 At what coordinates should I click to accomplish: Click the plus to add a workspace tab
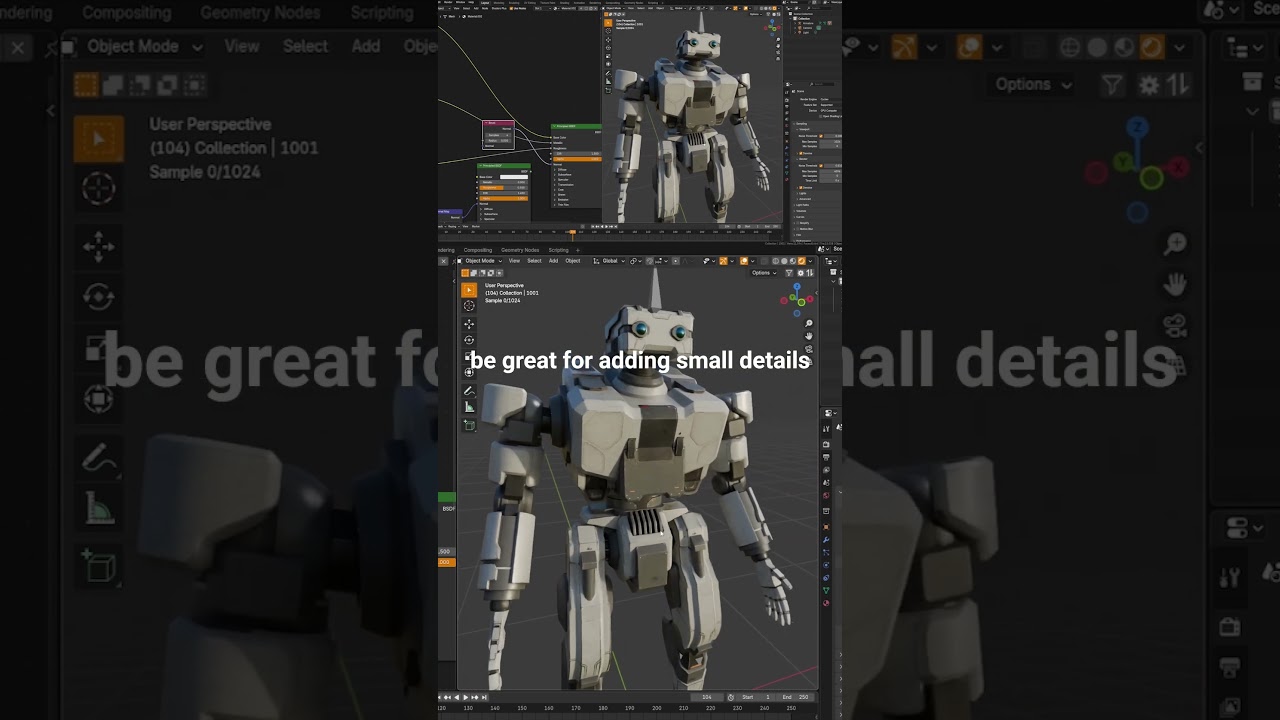click(578, 250)
